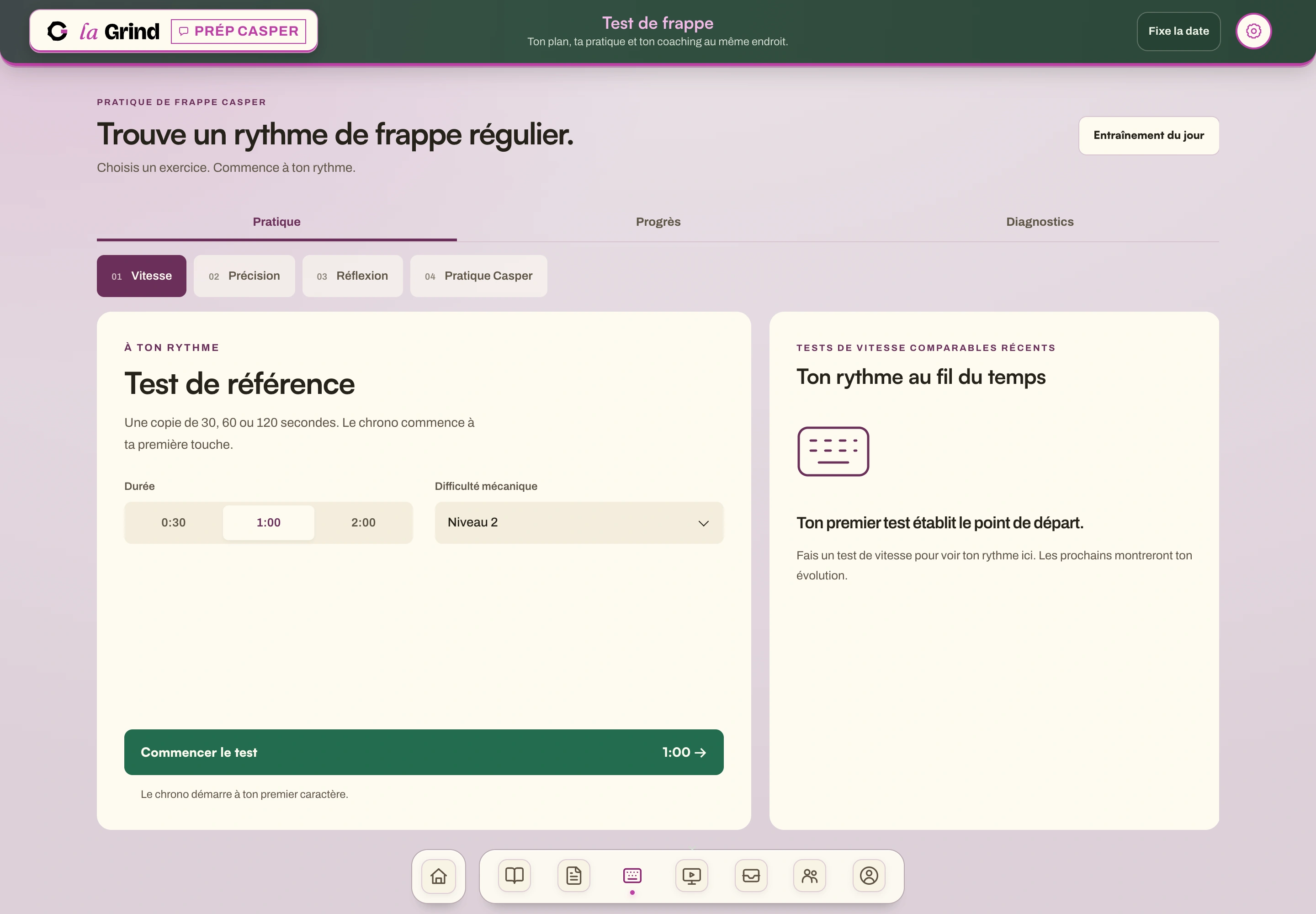
Task: Open the open-book icon in dock
Action: 514,876
